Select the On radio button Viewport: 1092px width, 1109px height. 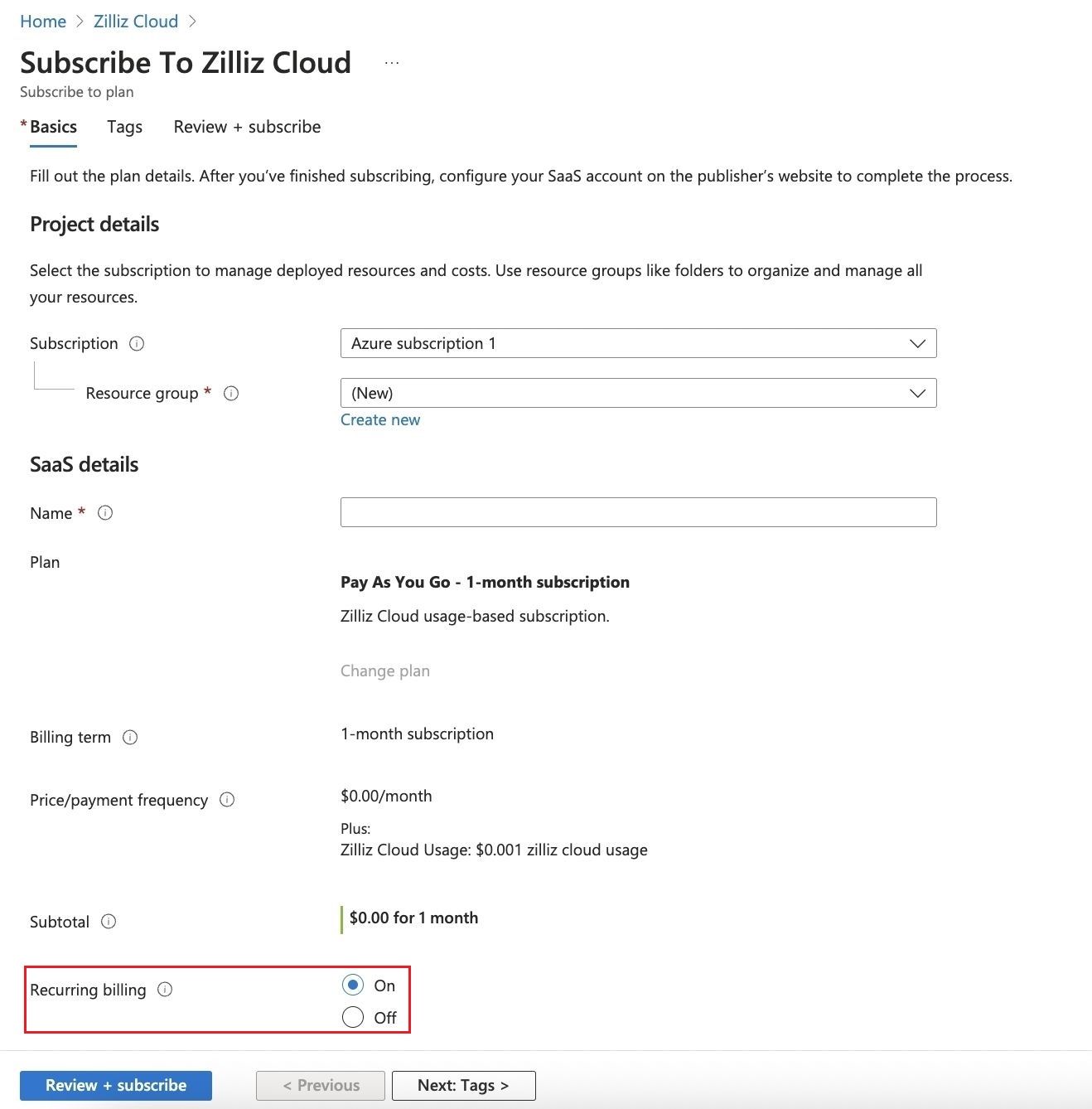[x=352, y=985]
